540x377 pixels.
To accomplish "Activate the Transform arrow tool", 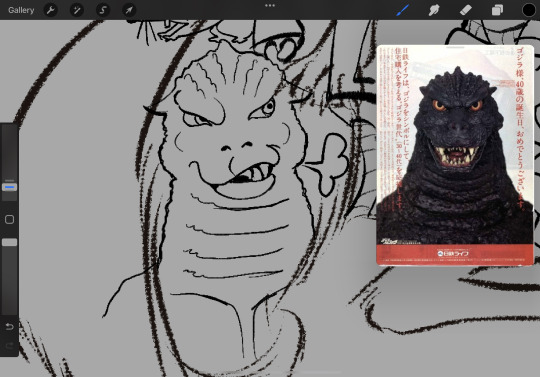I will (x=129, y=10).
